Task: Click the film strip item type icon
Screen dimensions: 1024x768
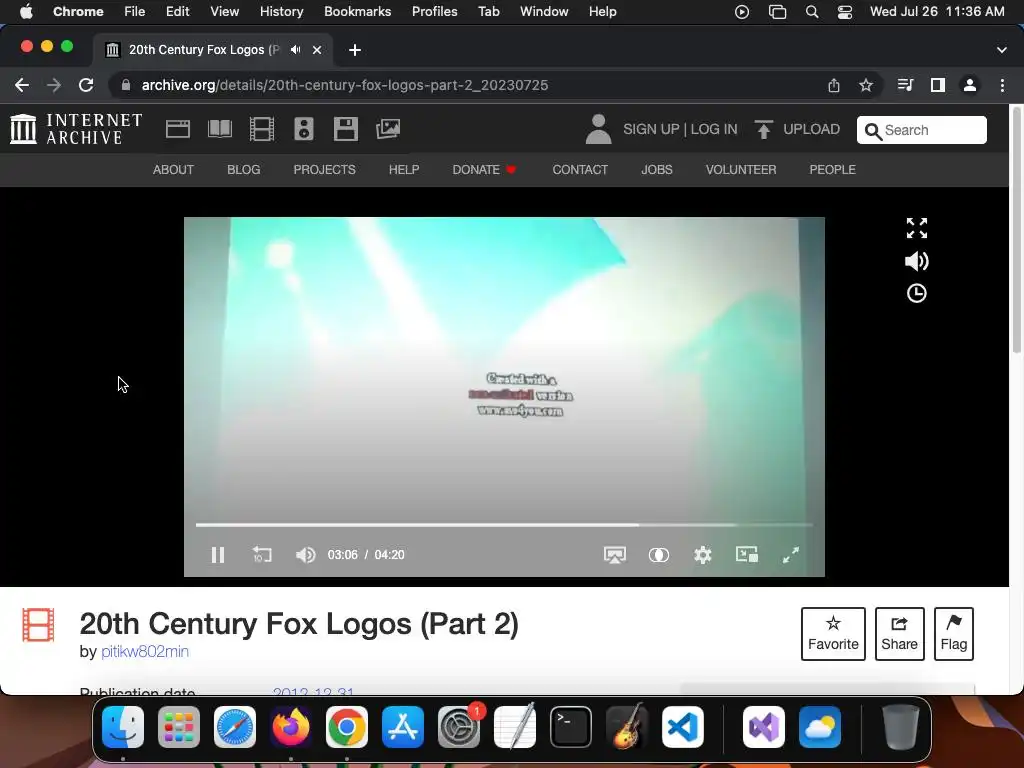Action: (x=39, y=625)
